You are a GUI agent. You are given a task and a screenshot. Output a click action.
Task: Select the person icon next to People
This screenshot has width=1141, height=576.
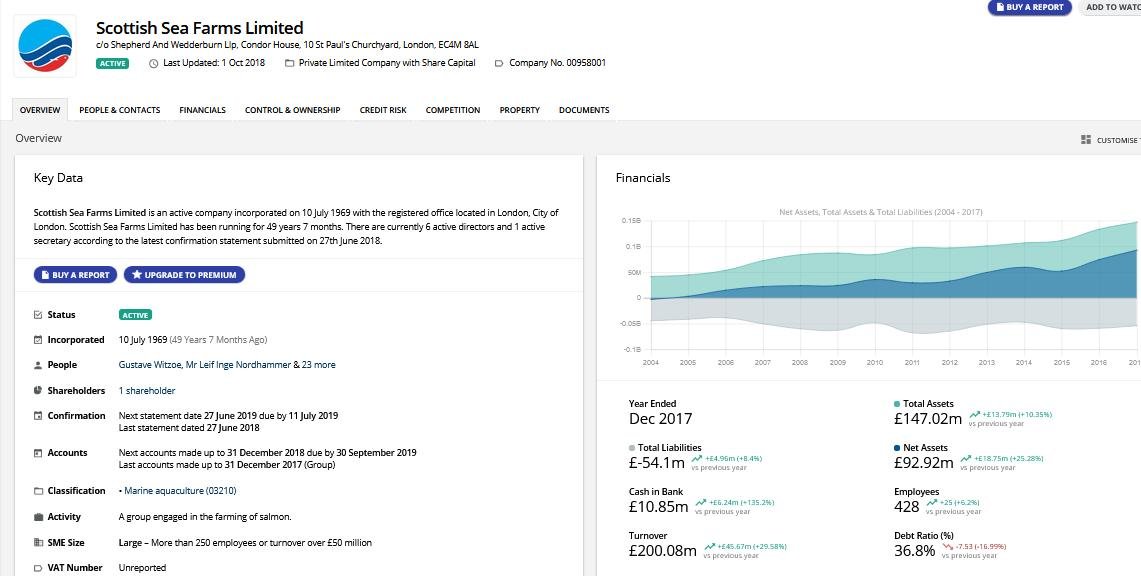click(x=40, y=364)
